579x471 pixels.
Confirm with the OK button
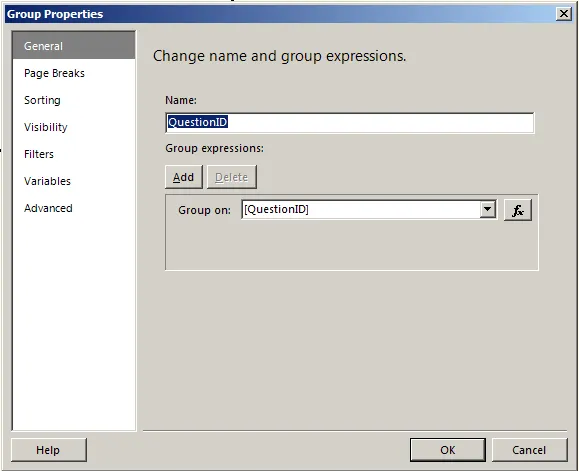(448, 450)
